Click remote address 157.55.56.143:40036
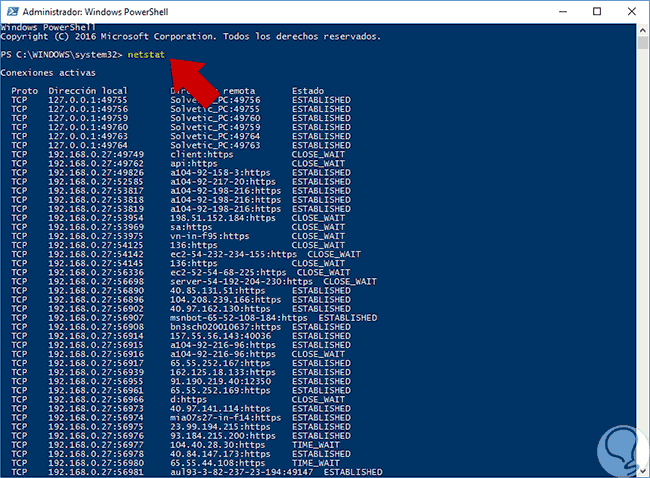 pos(220,336)
